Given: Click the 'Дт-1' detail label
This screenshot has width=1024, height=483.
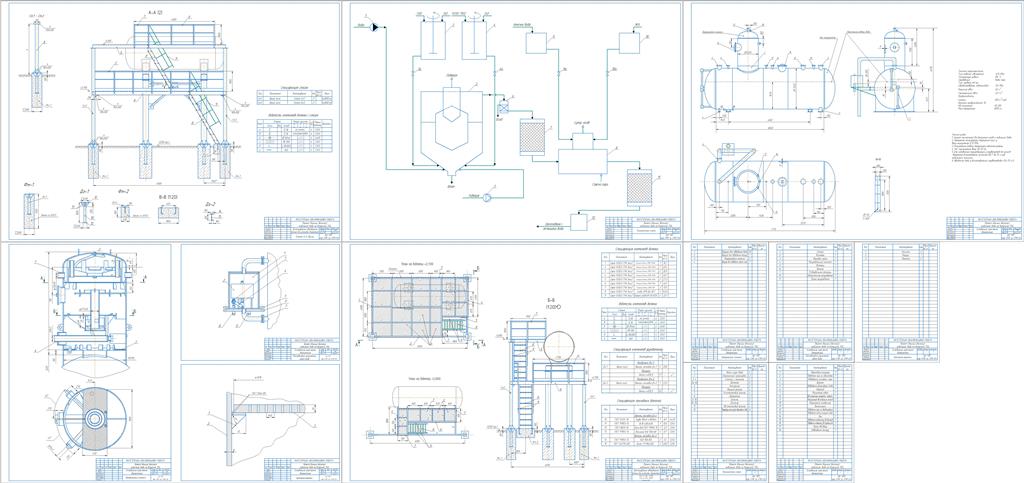Looking at the screenshot, I should coord(85,191).
